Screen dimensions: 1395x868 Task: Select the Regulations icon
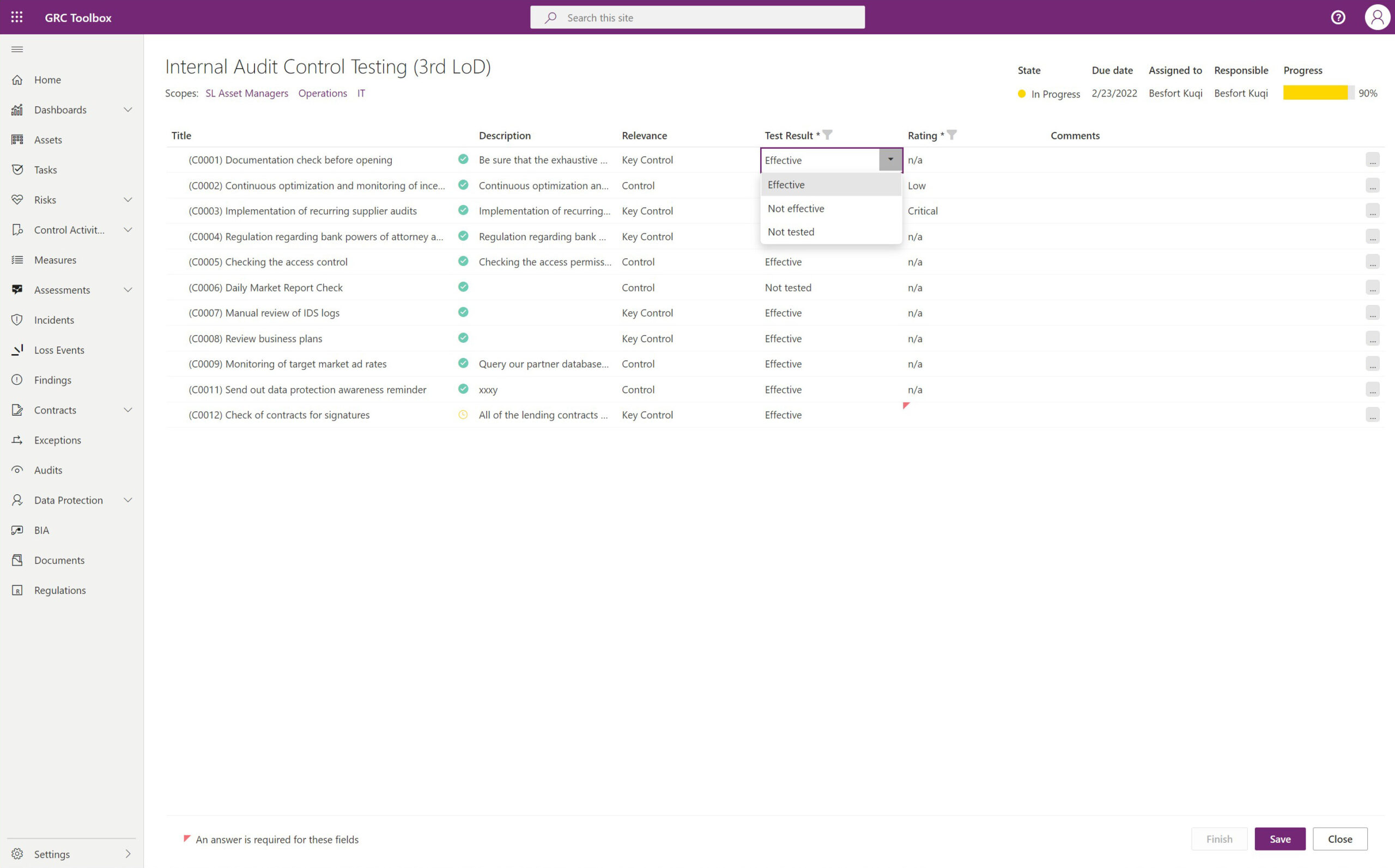click(x=17, y=590)
